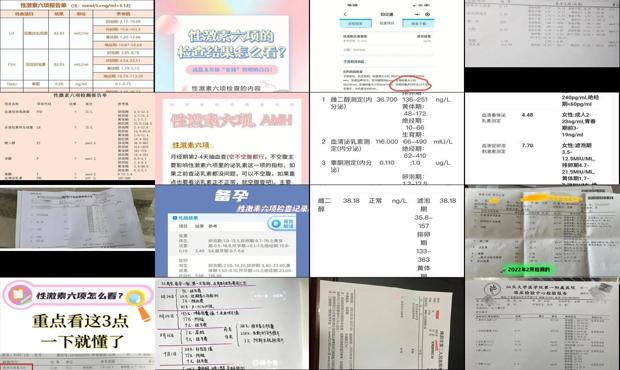Open the pink 性激素六项, AMH article thumbnail
Screen dimensions: 620x370
pos(232,138)
